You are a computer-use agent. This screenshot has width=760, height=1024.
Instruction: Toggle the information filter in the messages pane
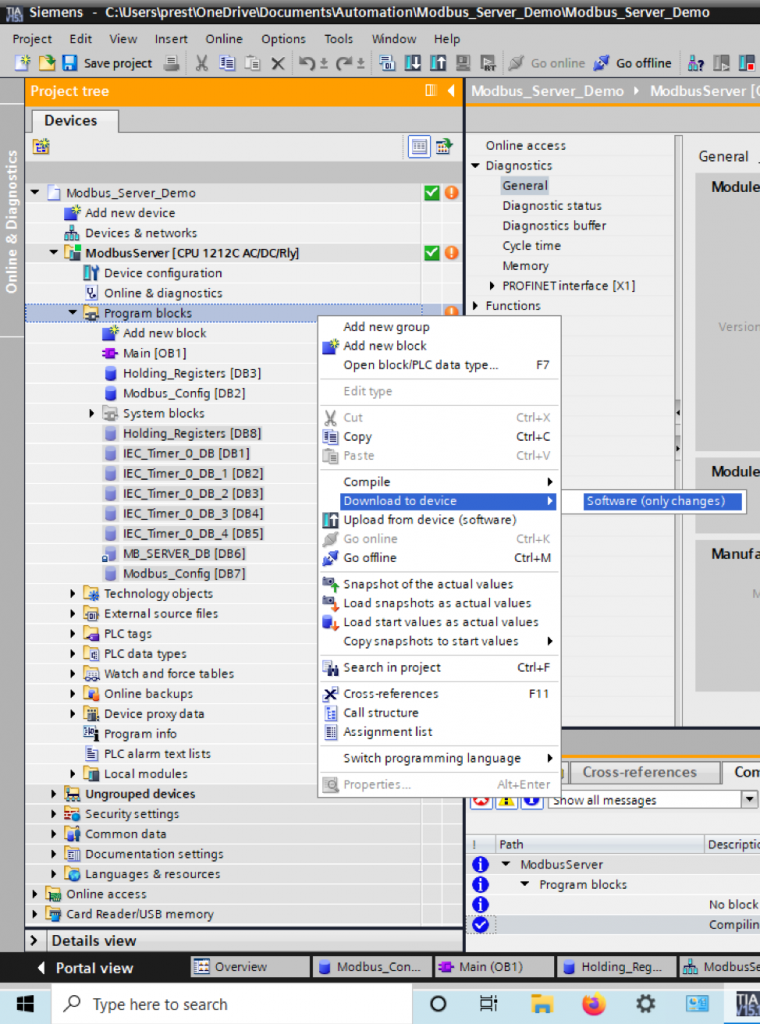(532, 801)
